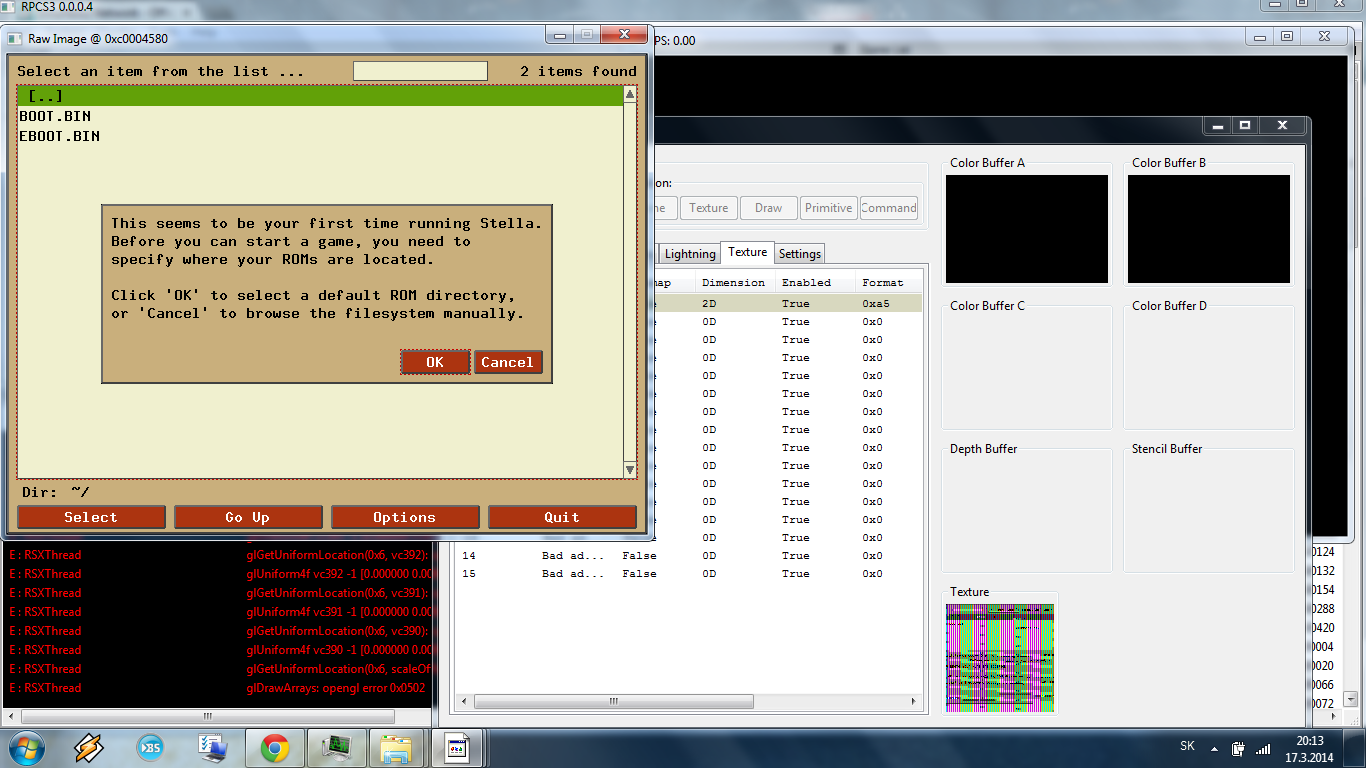1366x768 pixels.
Task: Click the Color Buffer A preview
Action: (x=1027, y=229)
